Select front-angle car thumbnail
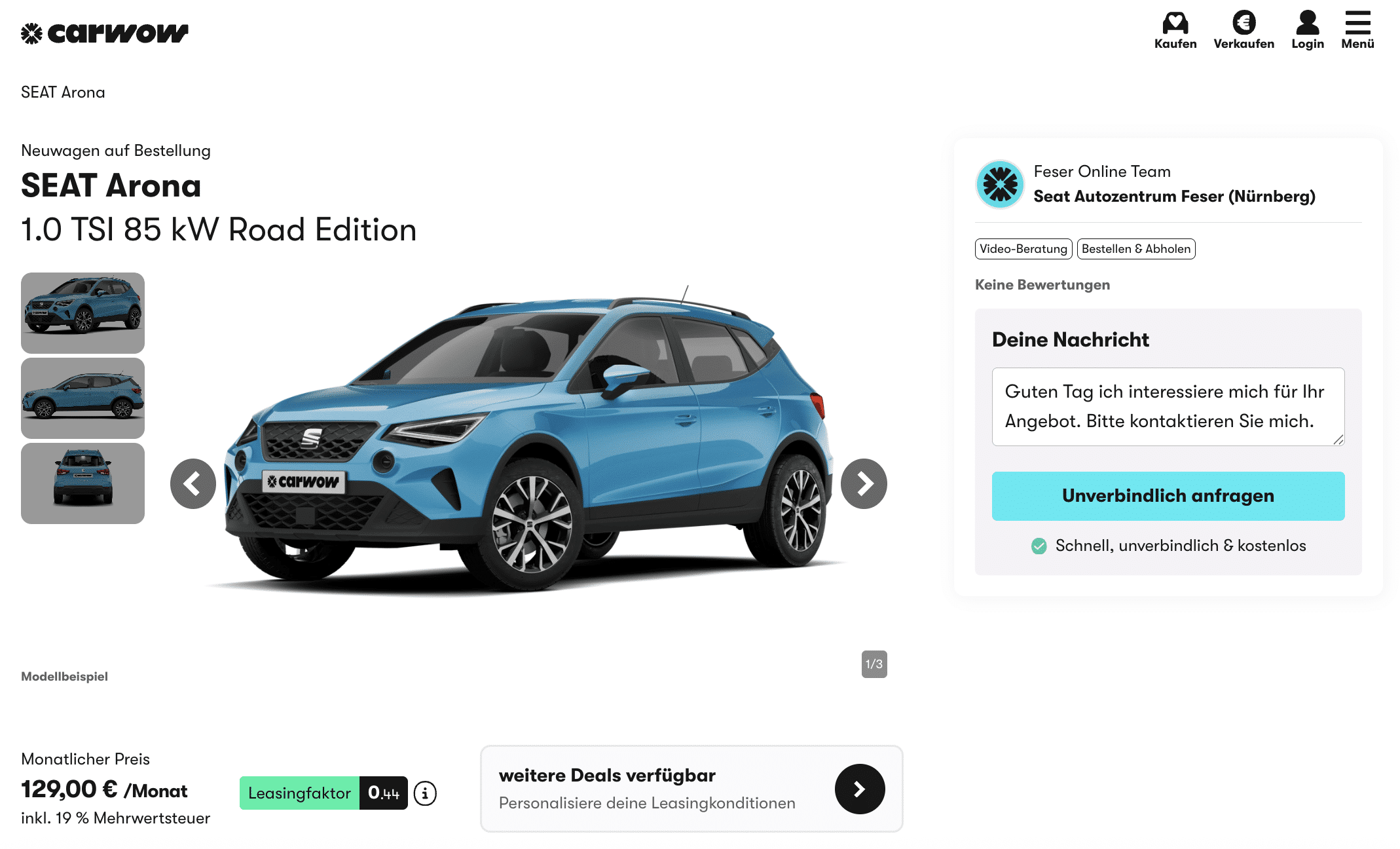Screen dimensions: 1400x849 (83, 313)
